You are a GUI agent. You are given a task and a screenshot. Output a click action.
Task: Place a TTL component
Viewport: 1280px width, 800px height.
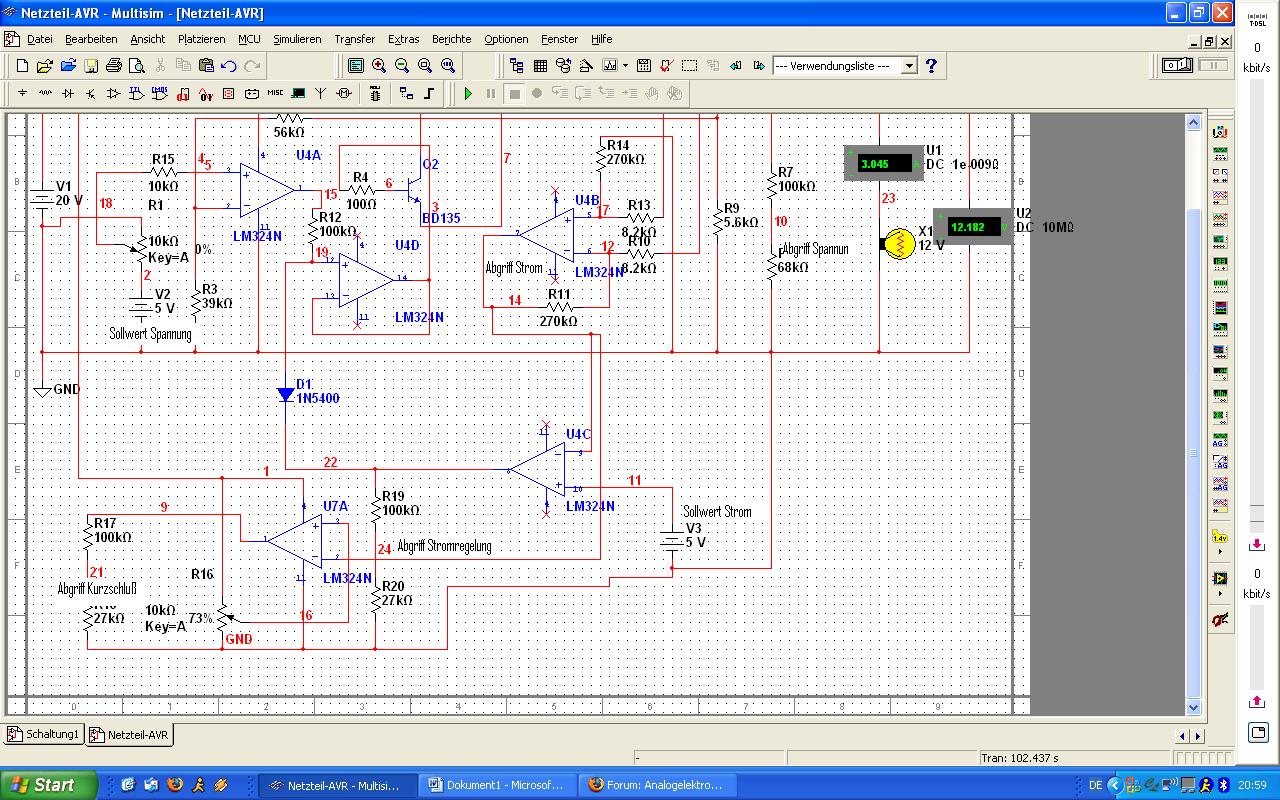(x=136, y=93)
